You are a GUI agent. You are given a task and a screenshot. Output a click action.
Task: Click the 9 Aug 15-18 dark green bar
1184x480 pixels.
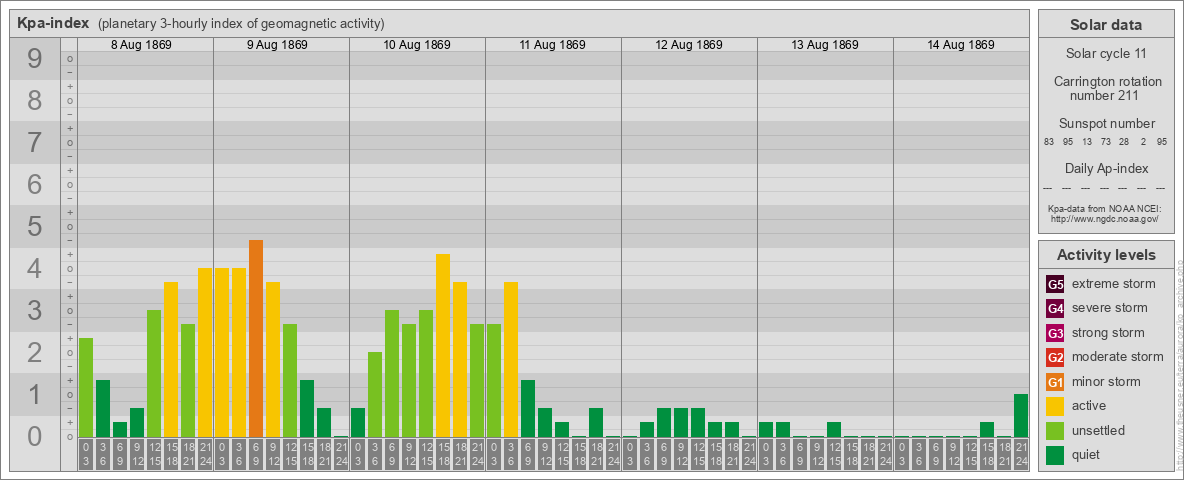(307, 409)
